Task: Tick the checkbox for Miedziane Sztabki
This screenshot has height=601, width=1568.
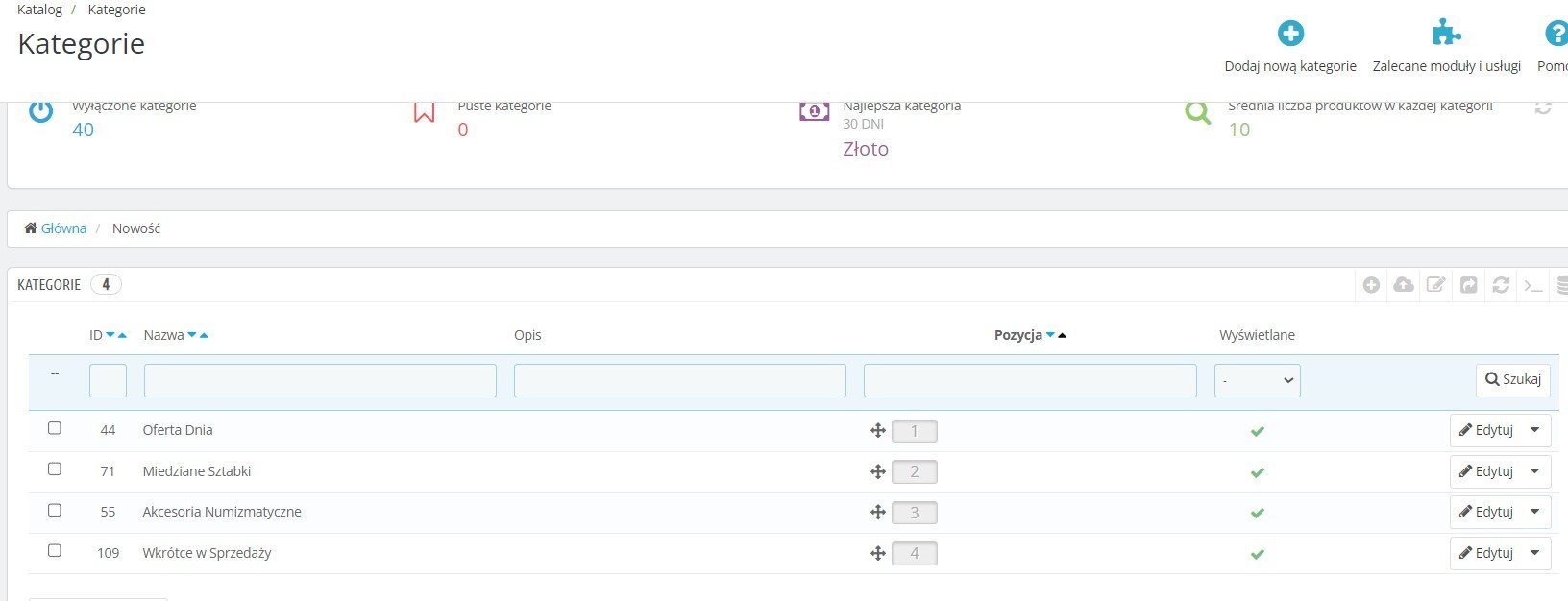Action: tap(55, 469)
